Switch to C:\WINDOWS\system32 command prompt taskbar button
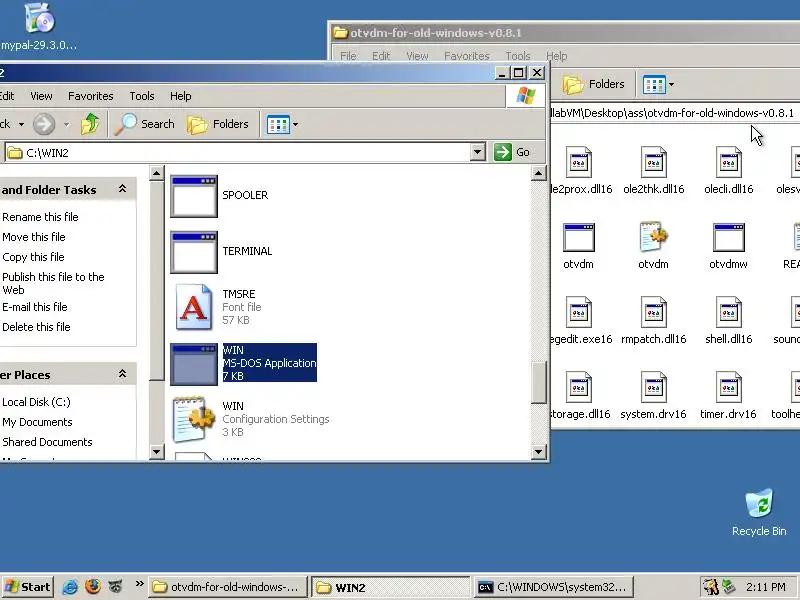Screen dimensions: 800x600 click(x=554, y=587)
